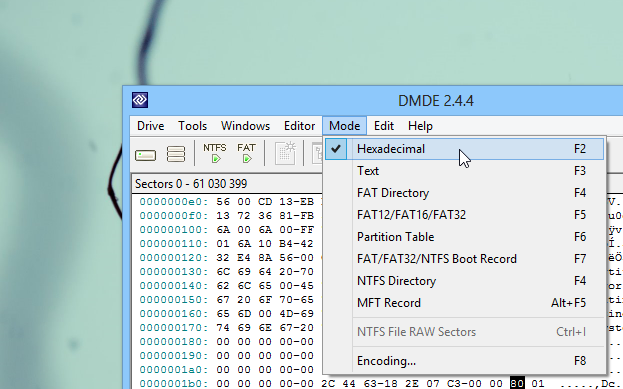Click the select drive toolbar icon
The width and height of the screenshot is (623, 389).
pos(145,155)
